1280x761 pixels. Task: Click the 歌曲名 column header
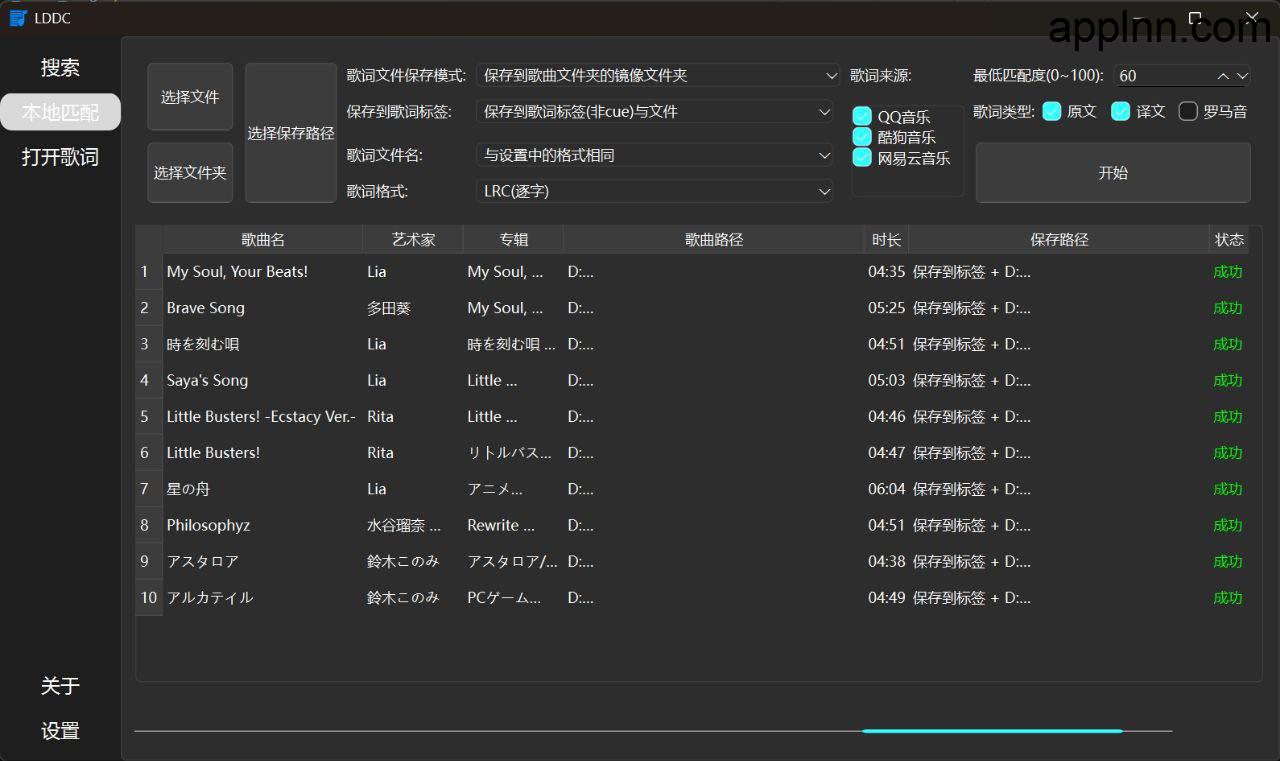pos(263,240)
